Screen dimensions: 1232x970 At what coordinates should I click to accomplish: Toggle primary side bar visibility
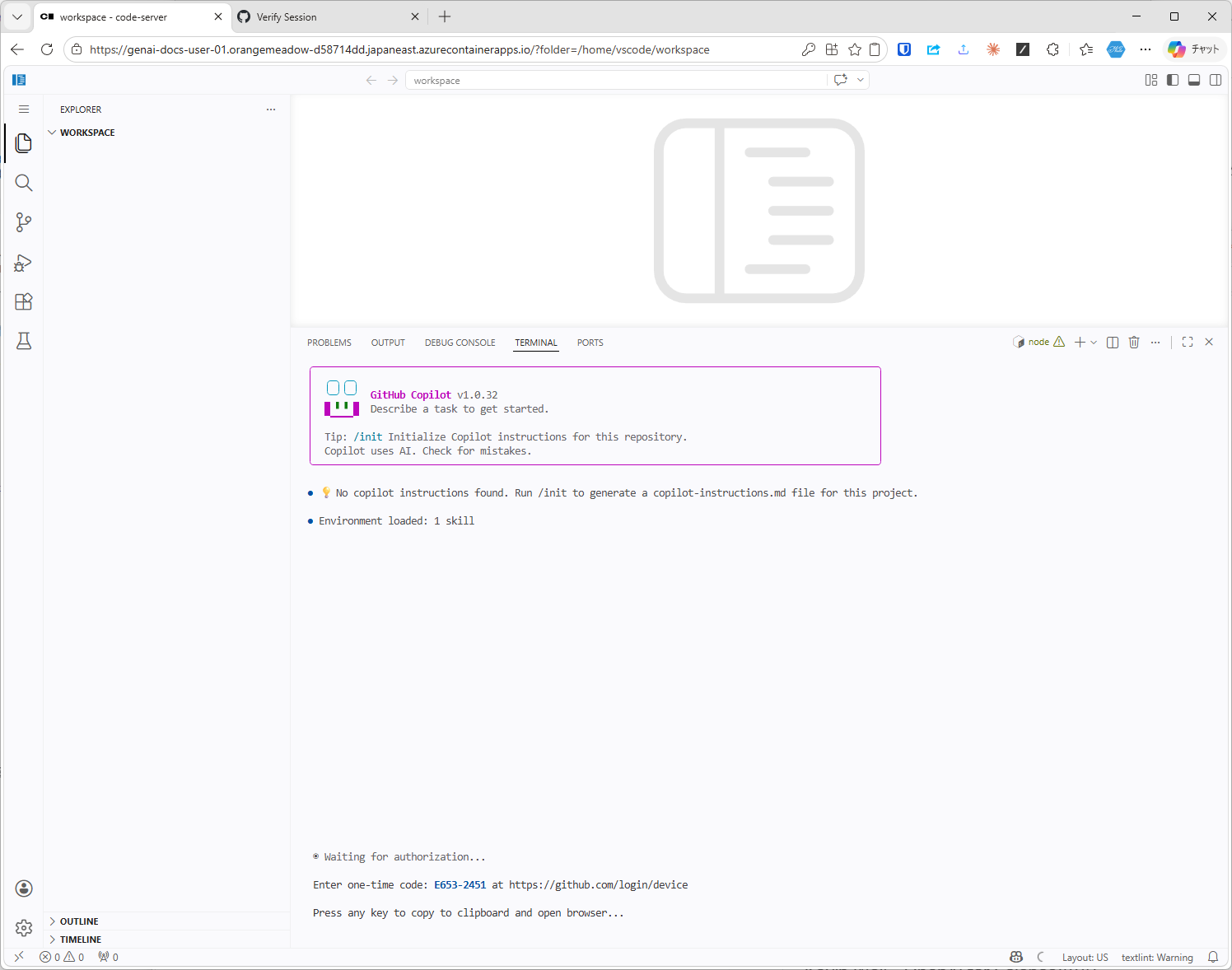click(1173, 80)
